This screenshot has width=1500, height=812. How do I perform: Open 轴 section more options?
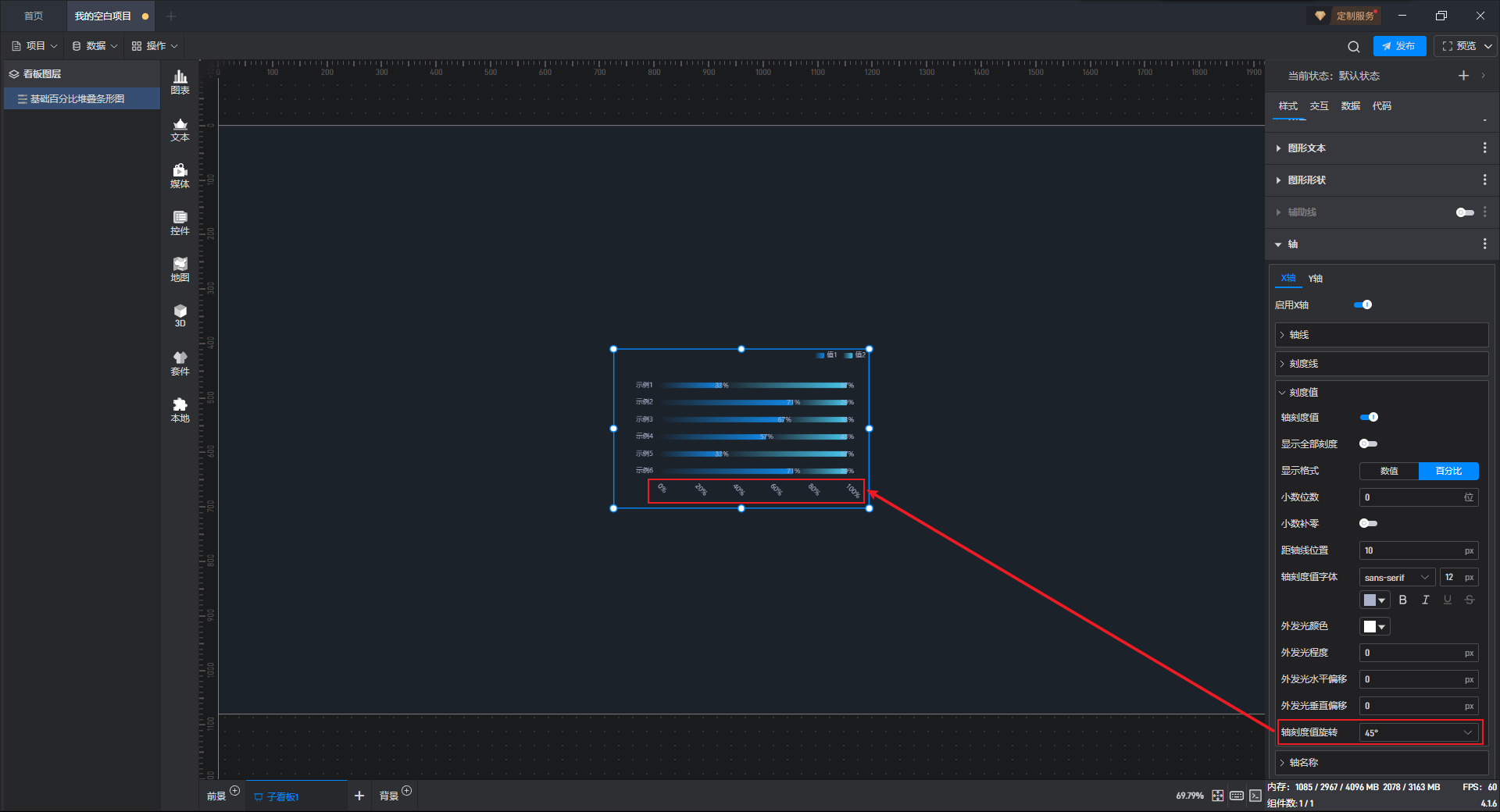click(x=1484, y=244)
